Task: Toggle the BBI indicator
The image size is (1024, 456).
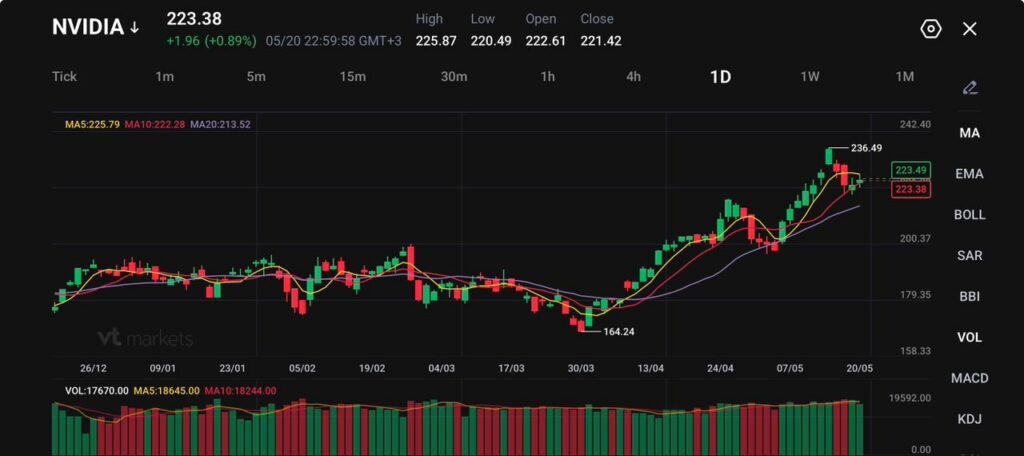Action: (970, 297)
